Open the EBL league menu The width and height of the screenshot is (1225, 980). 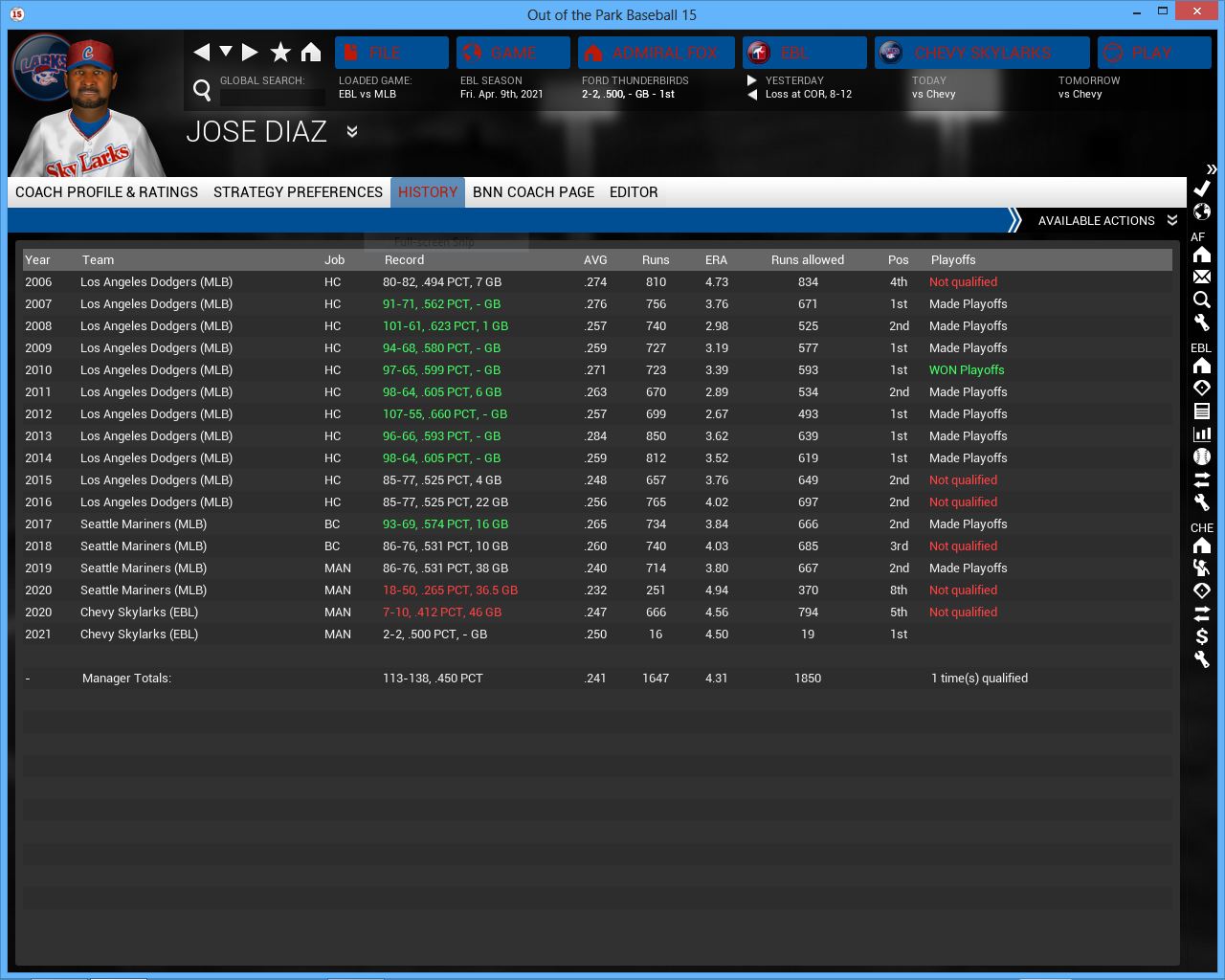point(805,53)
